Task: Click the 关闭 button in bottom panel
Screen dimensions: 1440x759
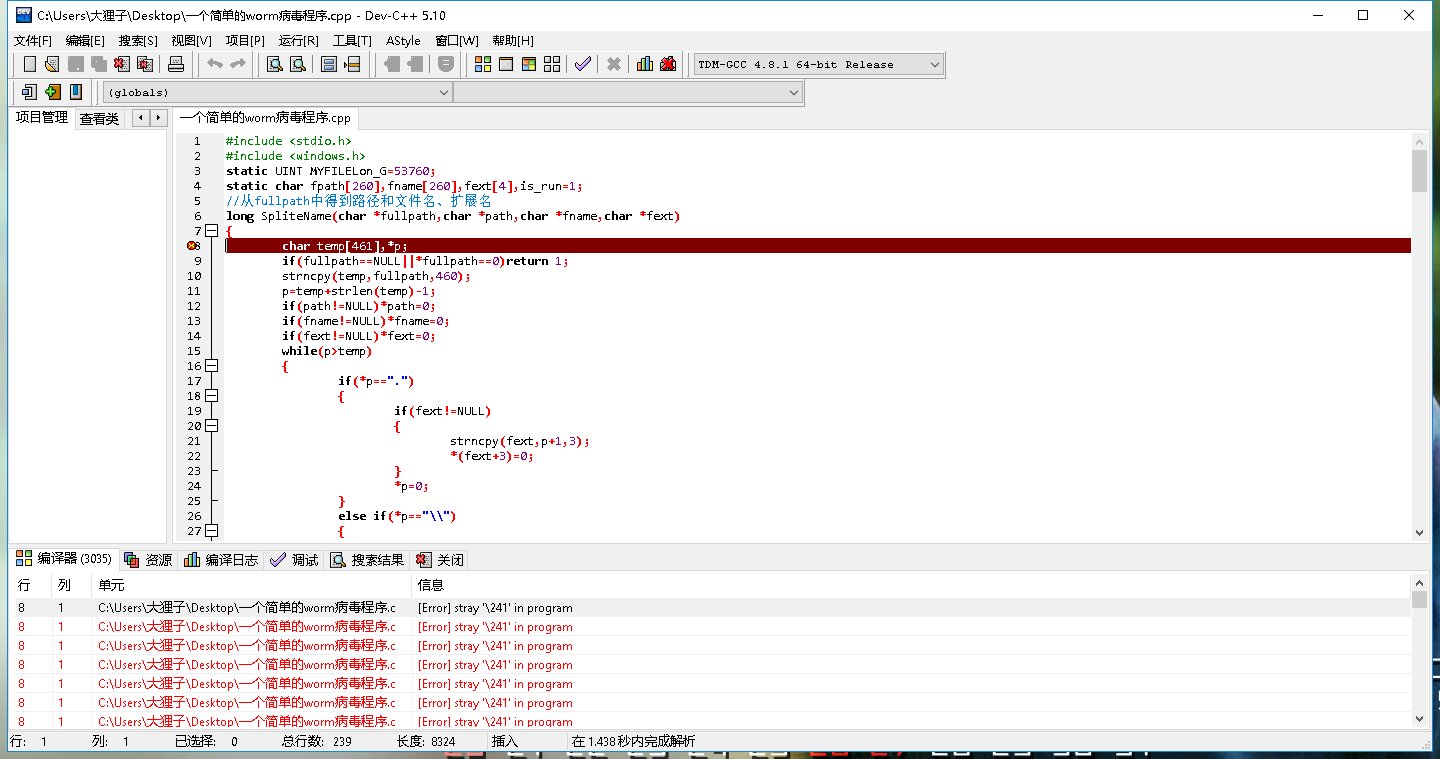Action: (x=441, y=560)
